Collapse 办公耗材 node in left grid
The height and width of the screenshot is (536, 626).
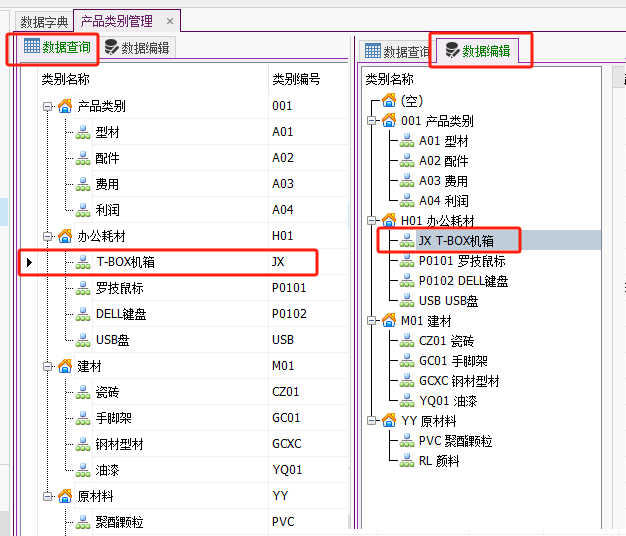(x=48, y=237)
